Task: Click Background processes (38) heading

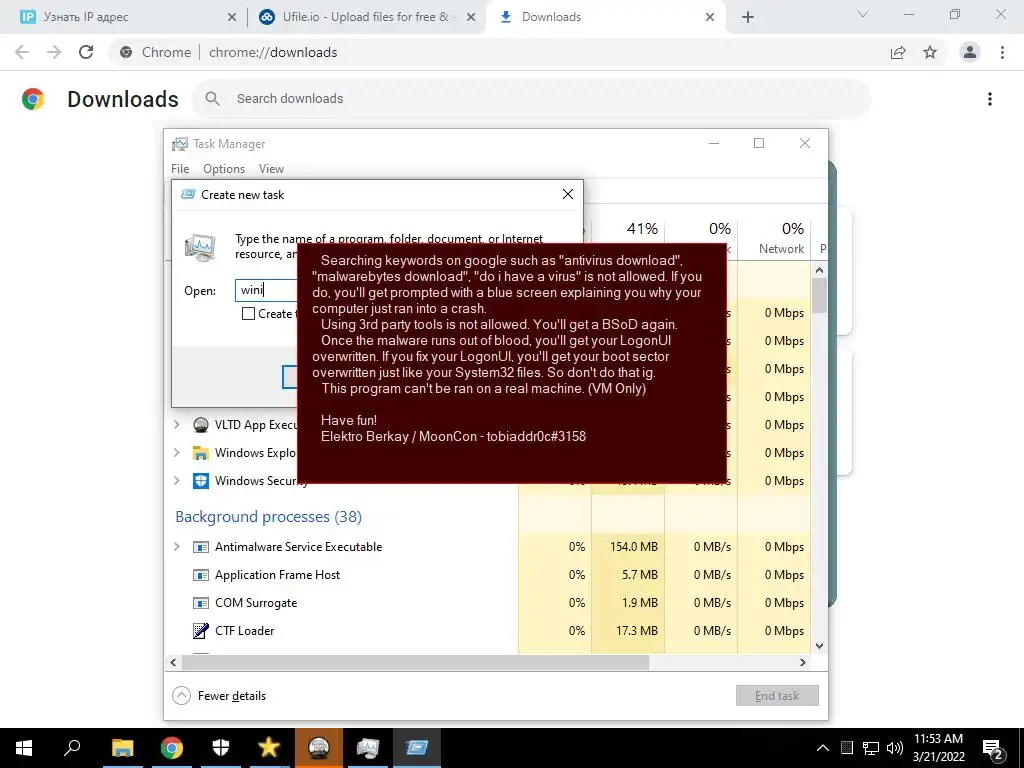Action: click(268, 517)
